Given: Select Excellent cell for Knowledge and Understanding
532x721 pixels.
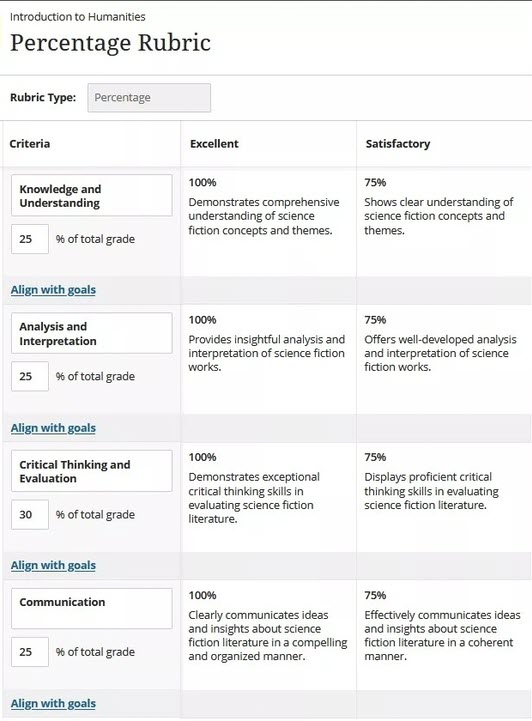Looking at the screenshot, I should coord(269,222).
